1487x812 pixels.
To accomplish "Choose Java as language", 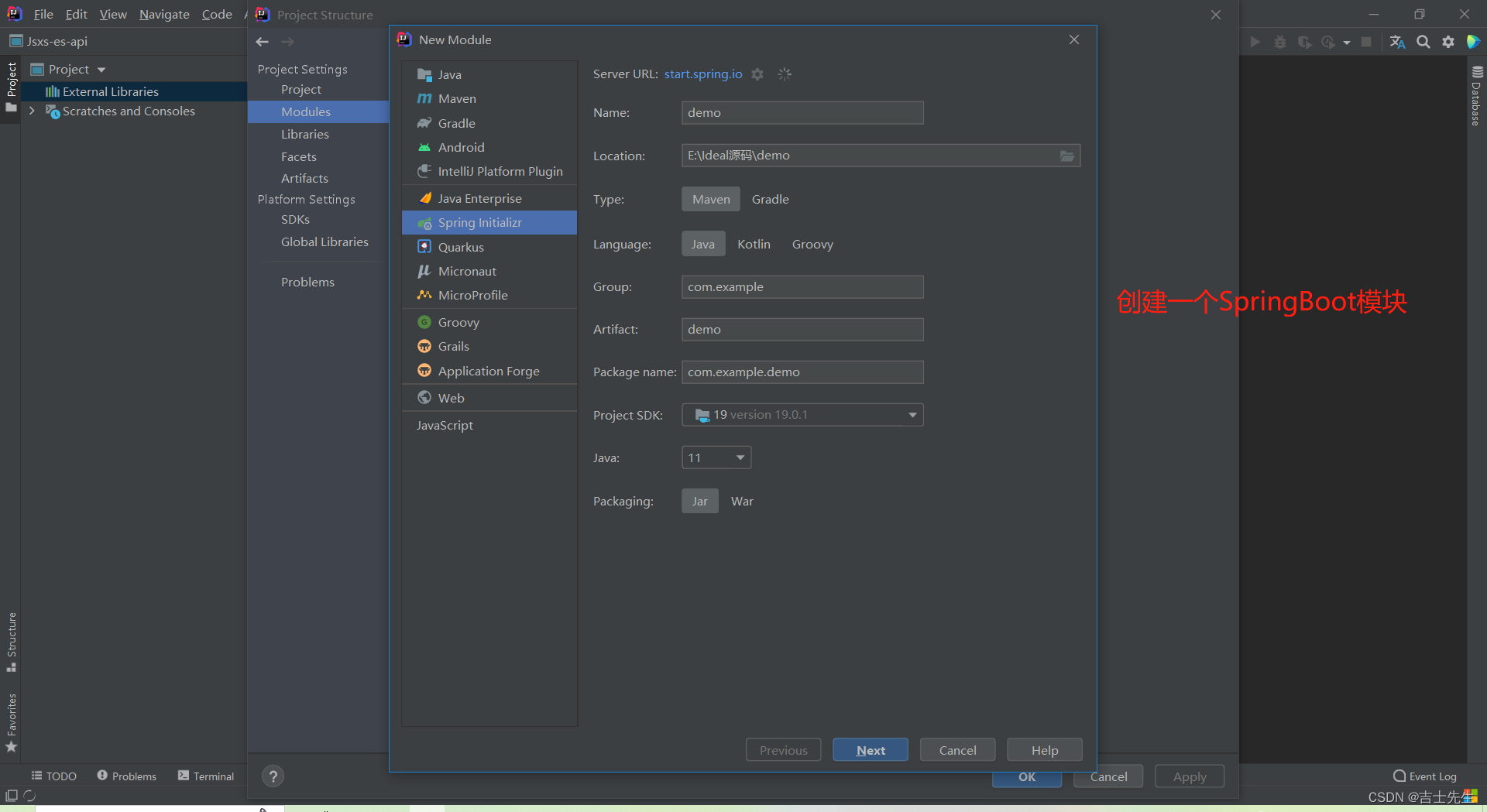I will 703,244.
